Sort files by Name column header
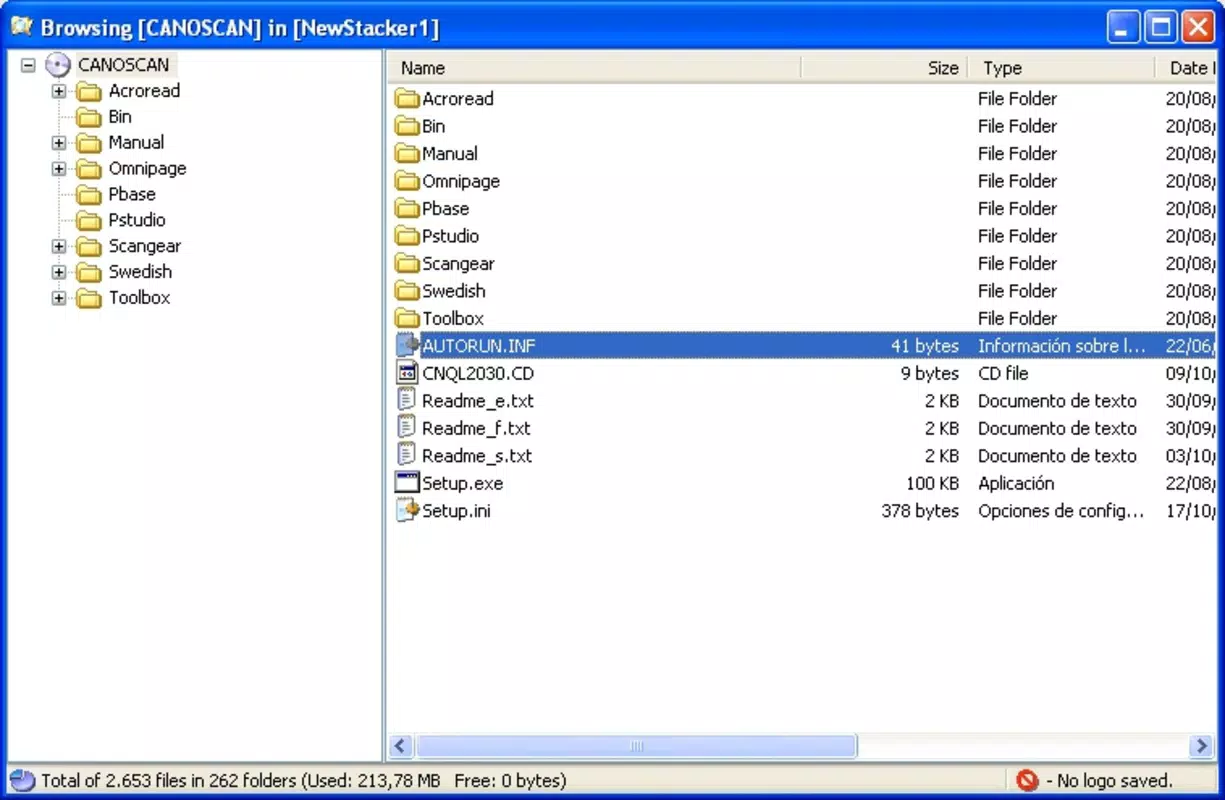Image resolution: width=1225 pixels, height=800 pixels. click(595, 68)
